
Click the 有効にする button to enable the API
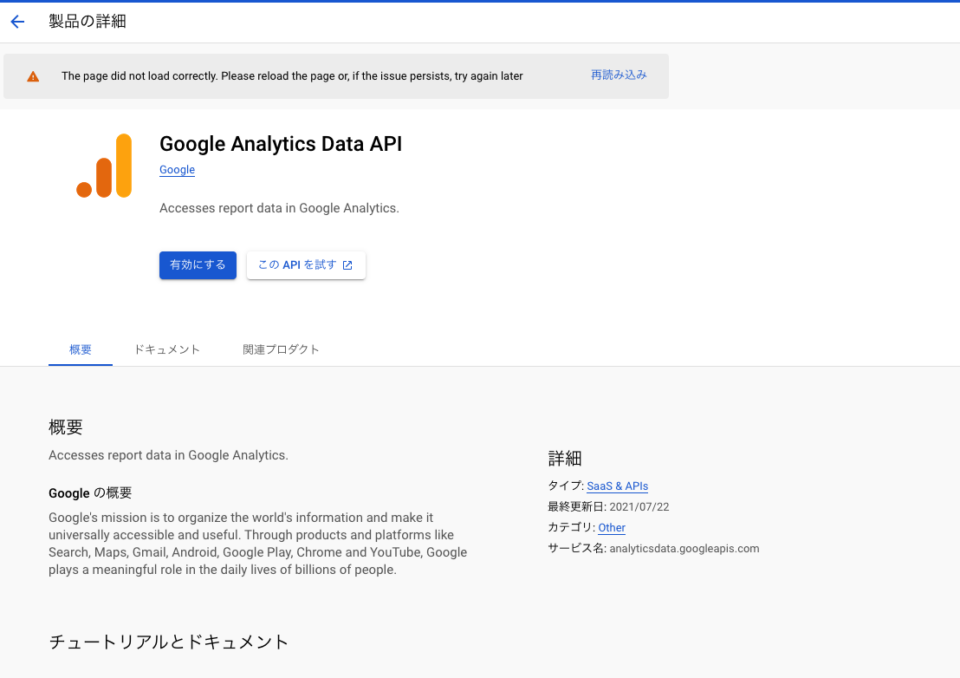pos(197,265)
